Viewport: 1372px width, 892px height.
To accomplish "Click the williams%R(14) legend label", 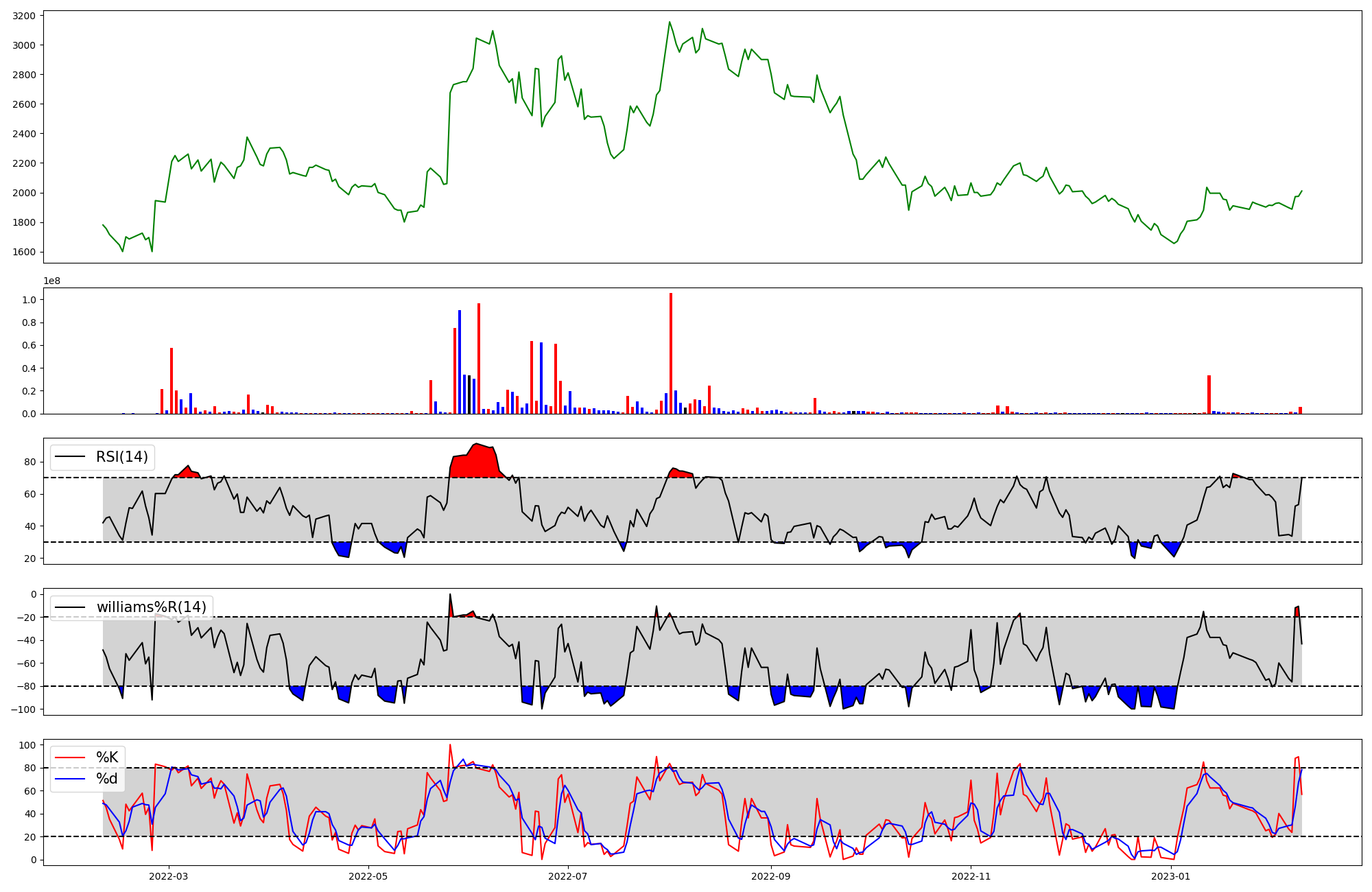I will click(x=151, y=607).
